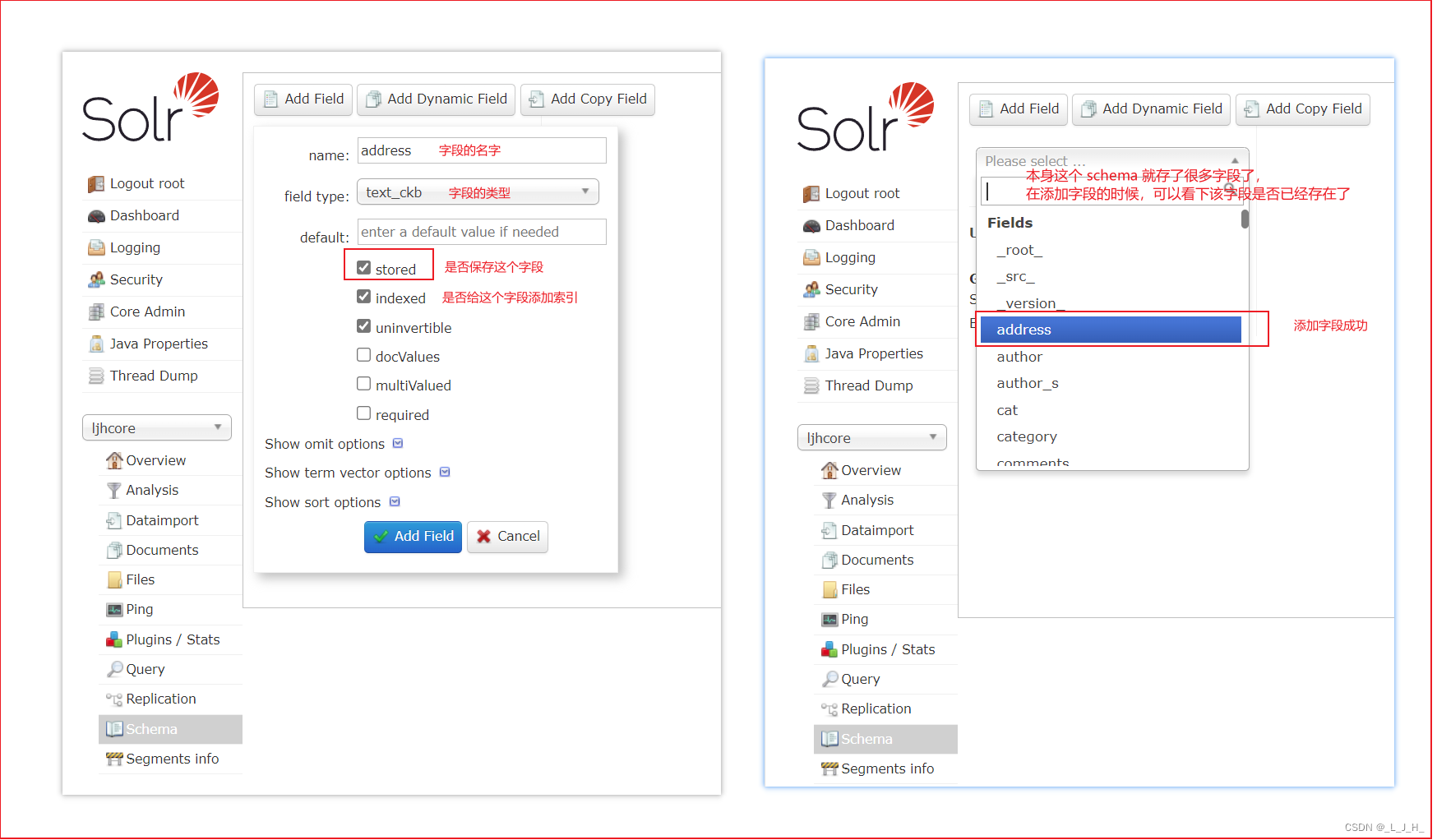Open Dataimport icon in left window
The width and height of the screenshot is (1437, 840).
[x=114, y=520]
